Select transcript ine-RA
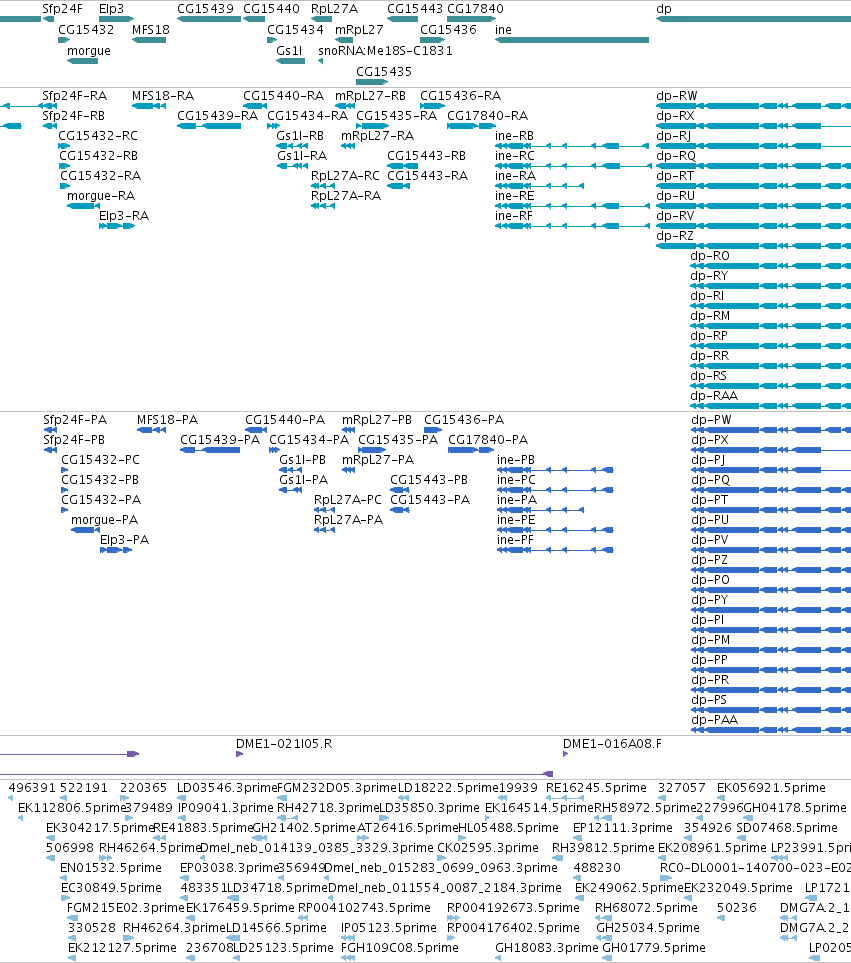 click(x=515, y=176)
